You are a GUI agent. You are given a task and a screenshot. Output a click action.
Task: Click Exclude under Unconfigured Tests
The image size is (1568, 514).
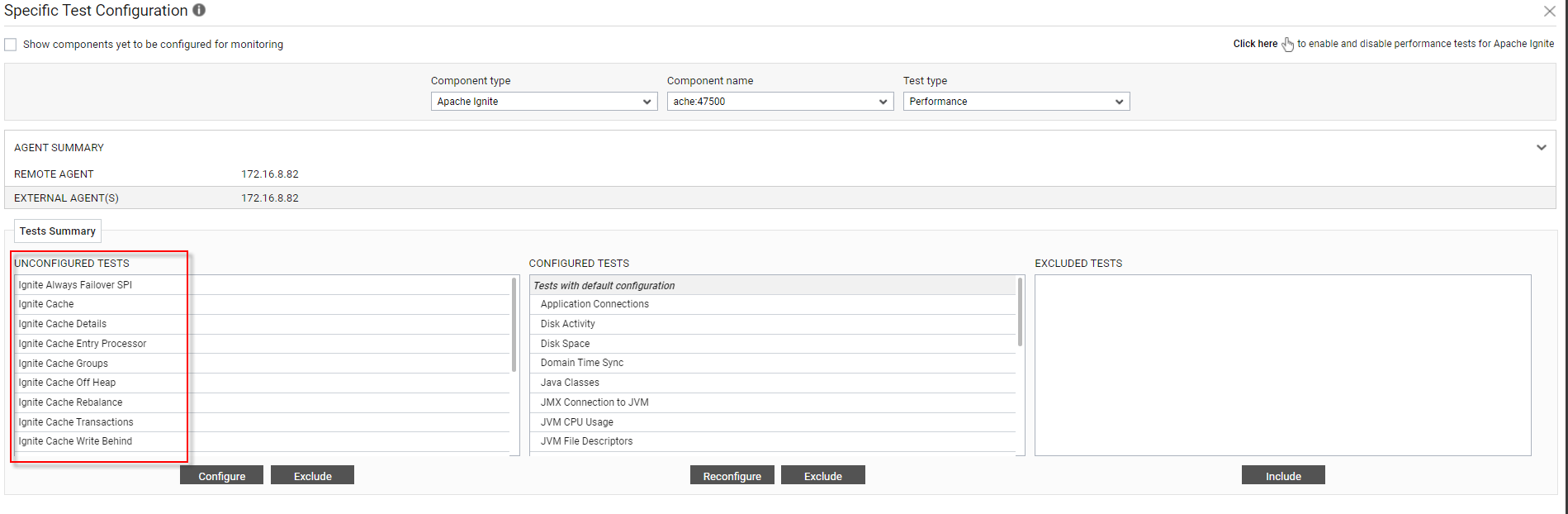click(x=312, y=476)
